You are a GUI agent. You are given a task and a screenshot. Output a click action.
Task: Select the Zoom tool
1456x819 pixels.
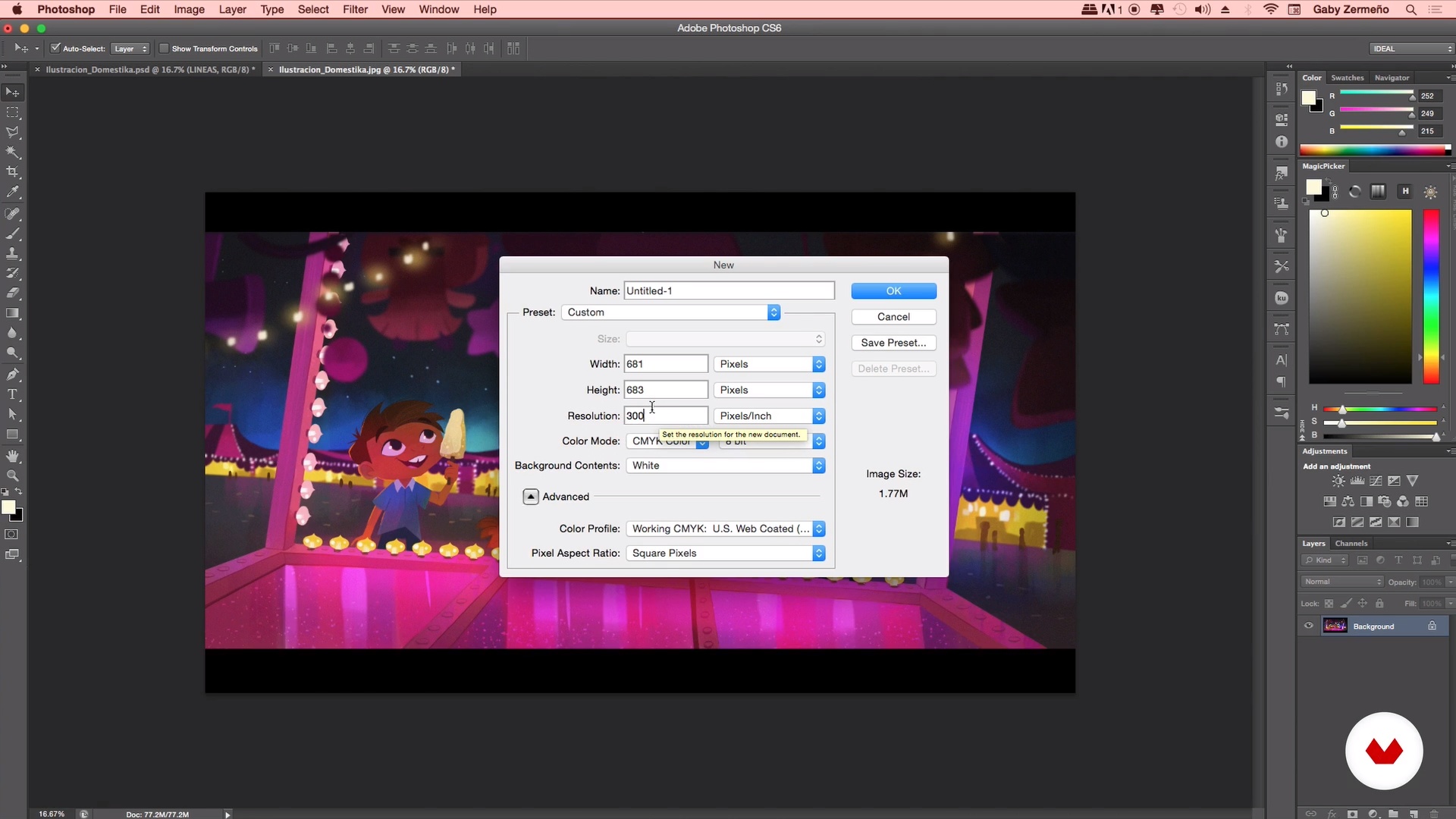(13, 475)
